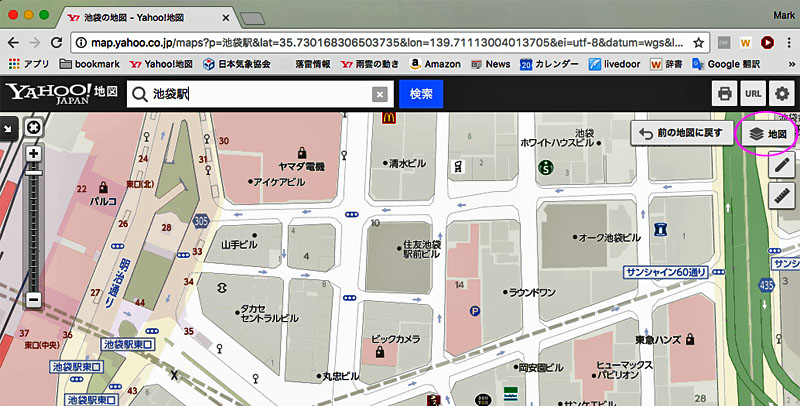This screenshot has height=406, width=800.
Task: Click the 明治通り street label
Action: [x=117, y=284]
